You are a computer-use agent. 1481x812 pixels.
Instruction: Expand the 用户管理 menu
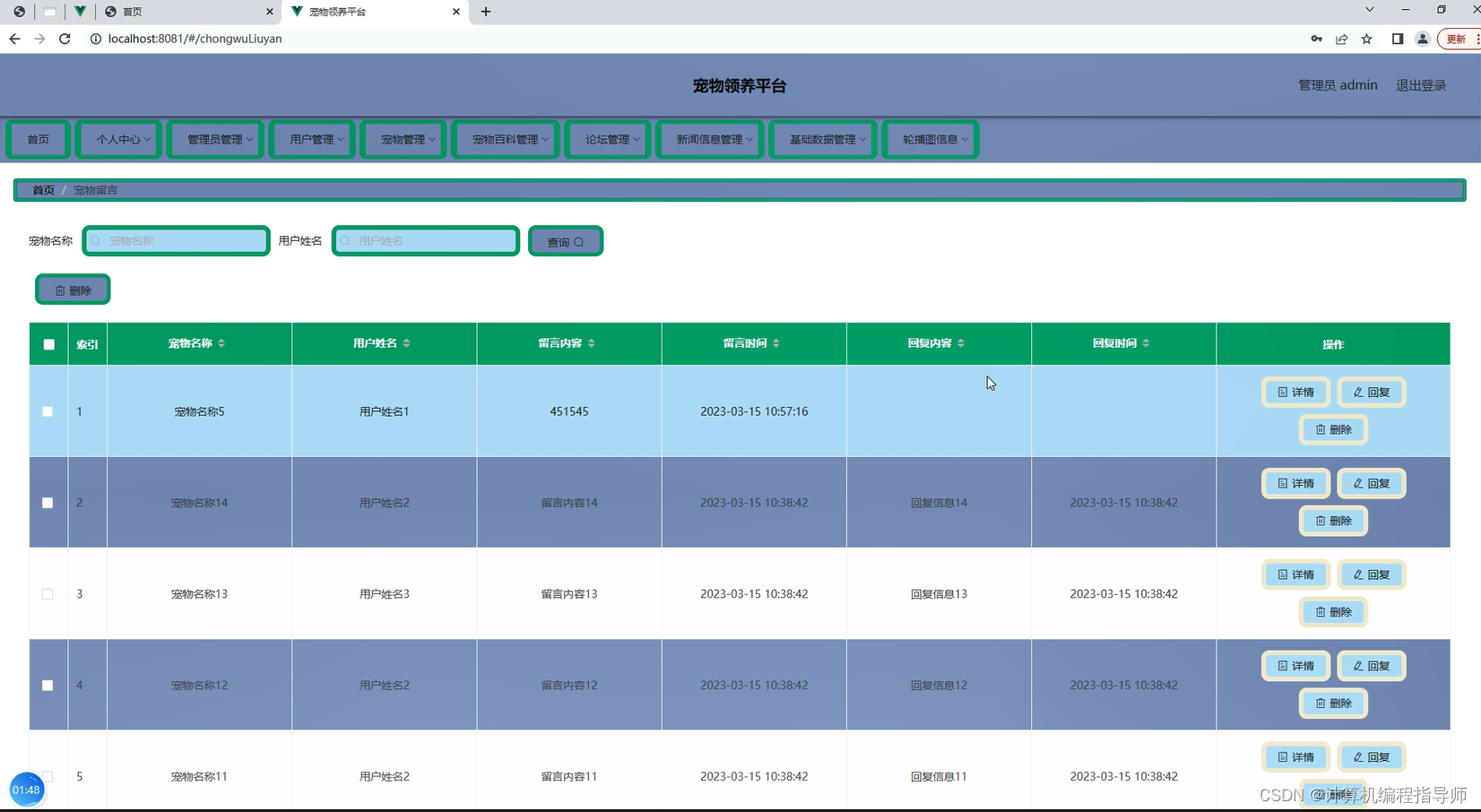pyautogui.click(x=313, y=140)
